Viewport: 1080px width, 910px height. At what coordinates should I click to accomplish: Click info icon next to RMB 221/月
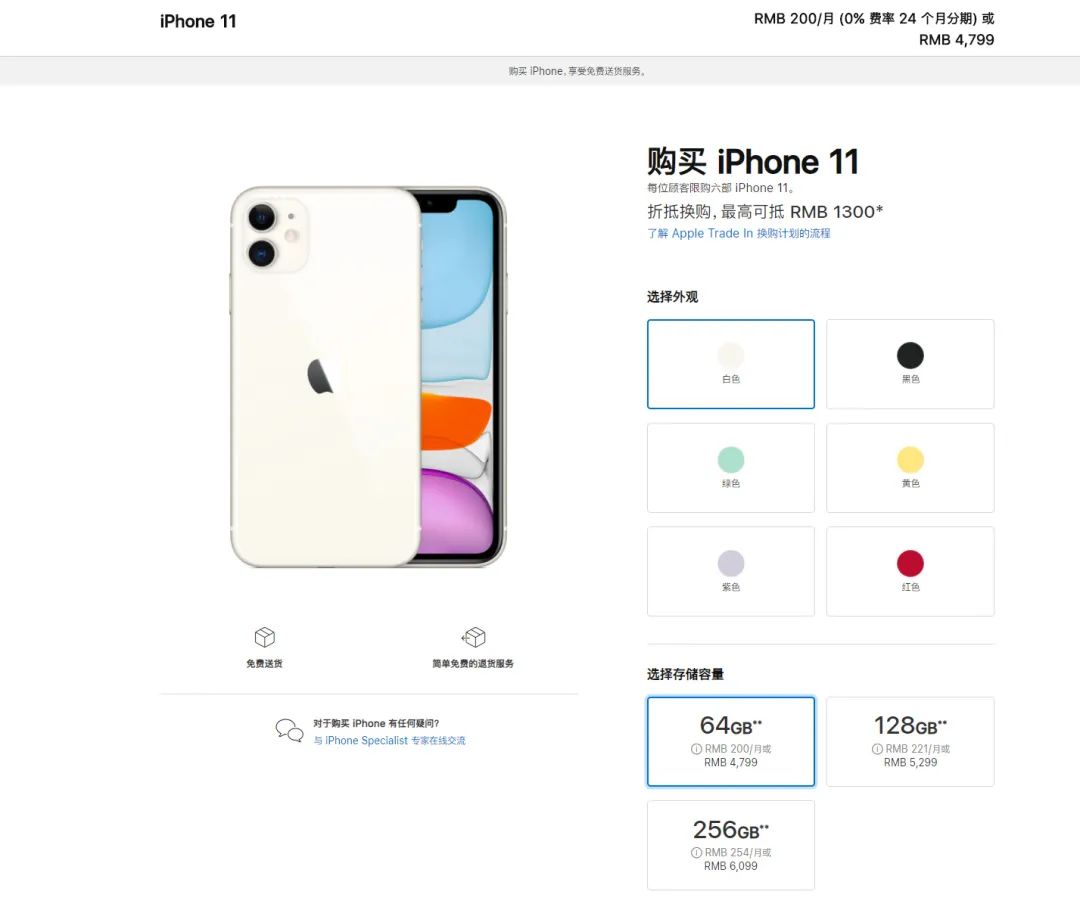click(877, 749)
